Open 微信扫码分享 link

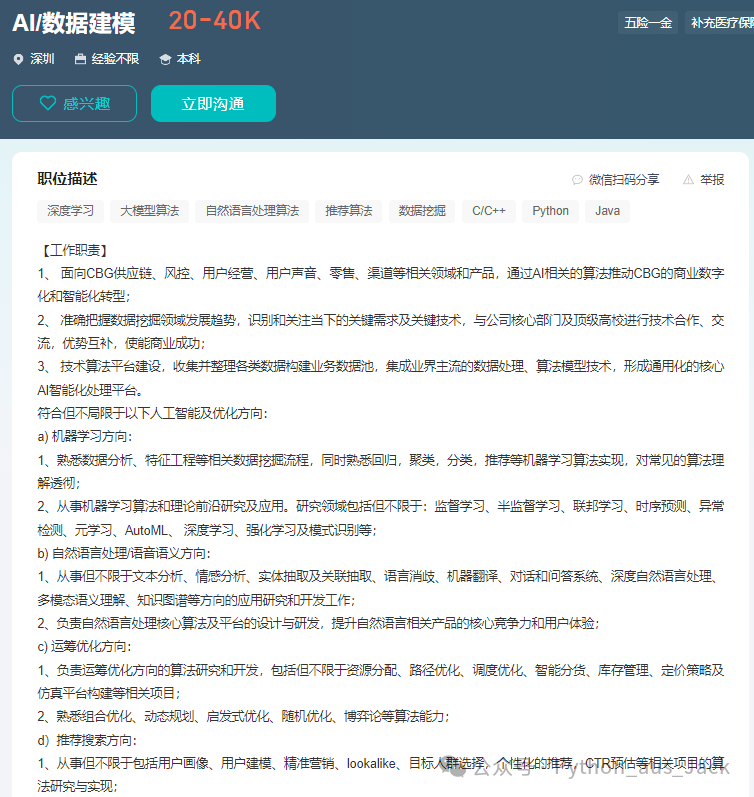(x=624, y=179)
